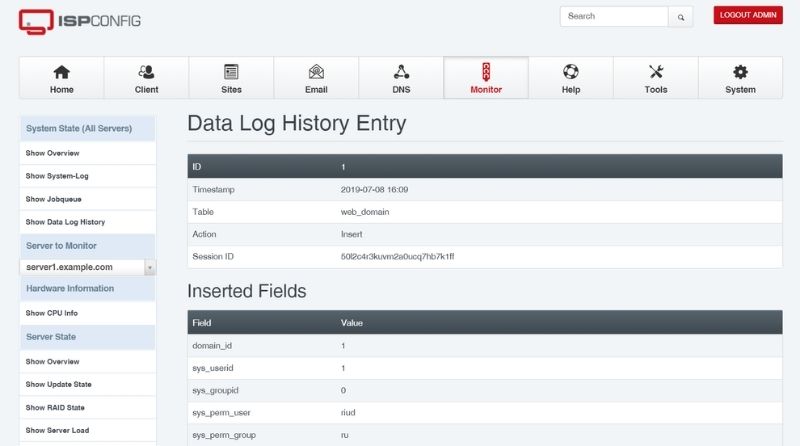Click the search magnifier button
Screen dimensions: 800x446
click(x=681, y=17)
